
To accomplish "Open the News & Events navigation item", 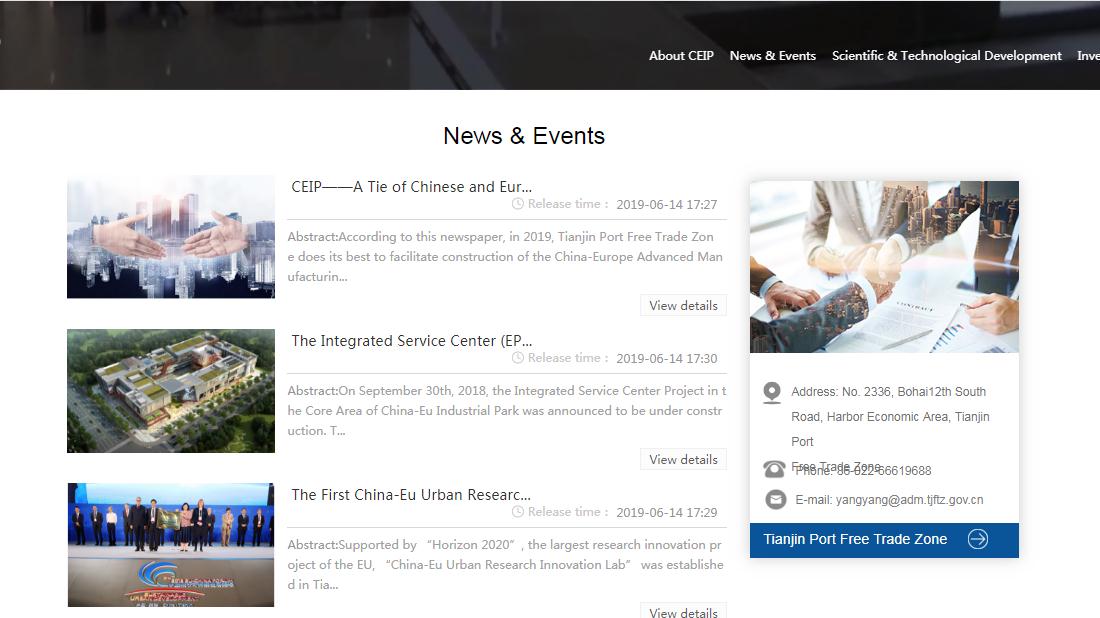I will click(772, 55).
